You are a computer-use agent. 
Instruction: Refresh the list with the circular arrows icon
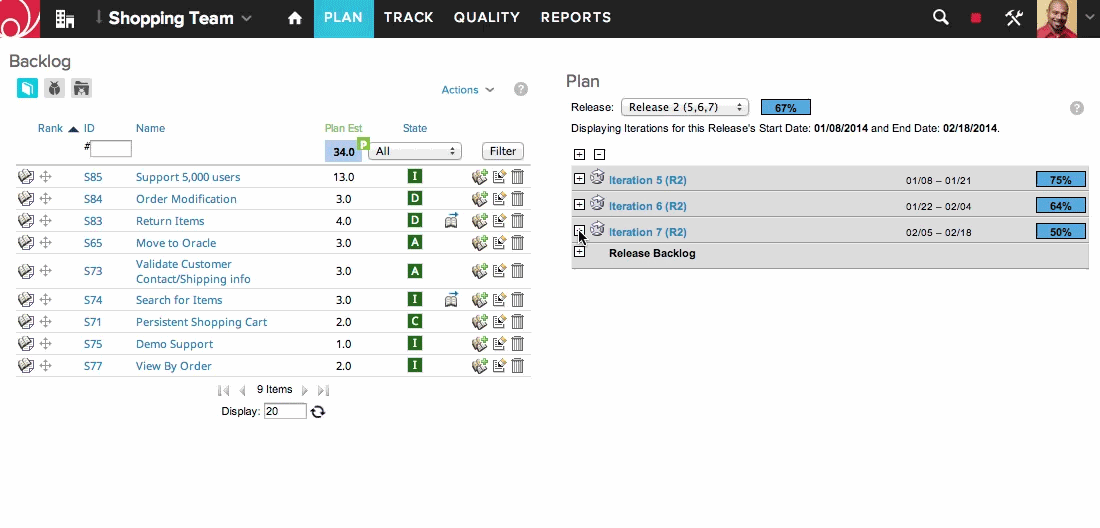(318, 412)
